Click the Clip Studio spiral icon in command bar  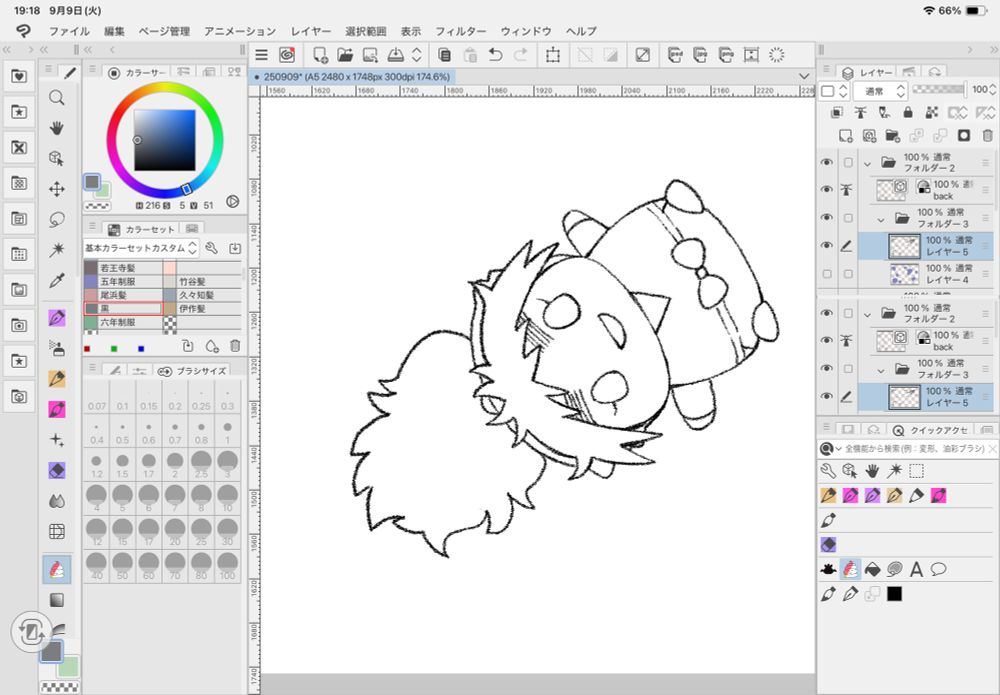[x=287, y=55]
